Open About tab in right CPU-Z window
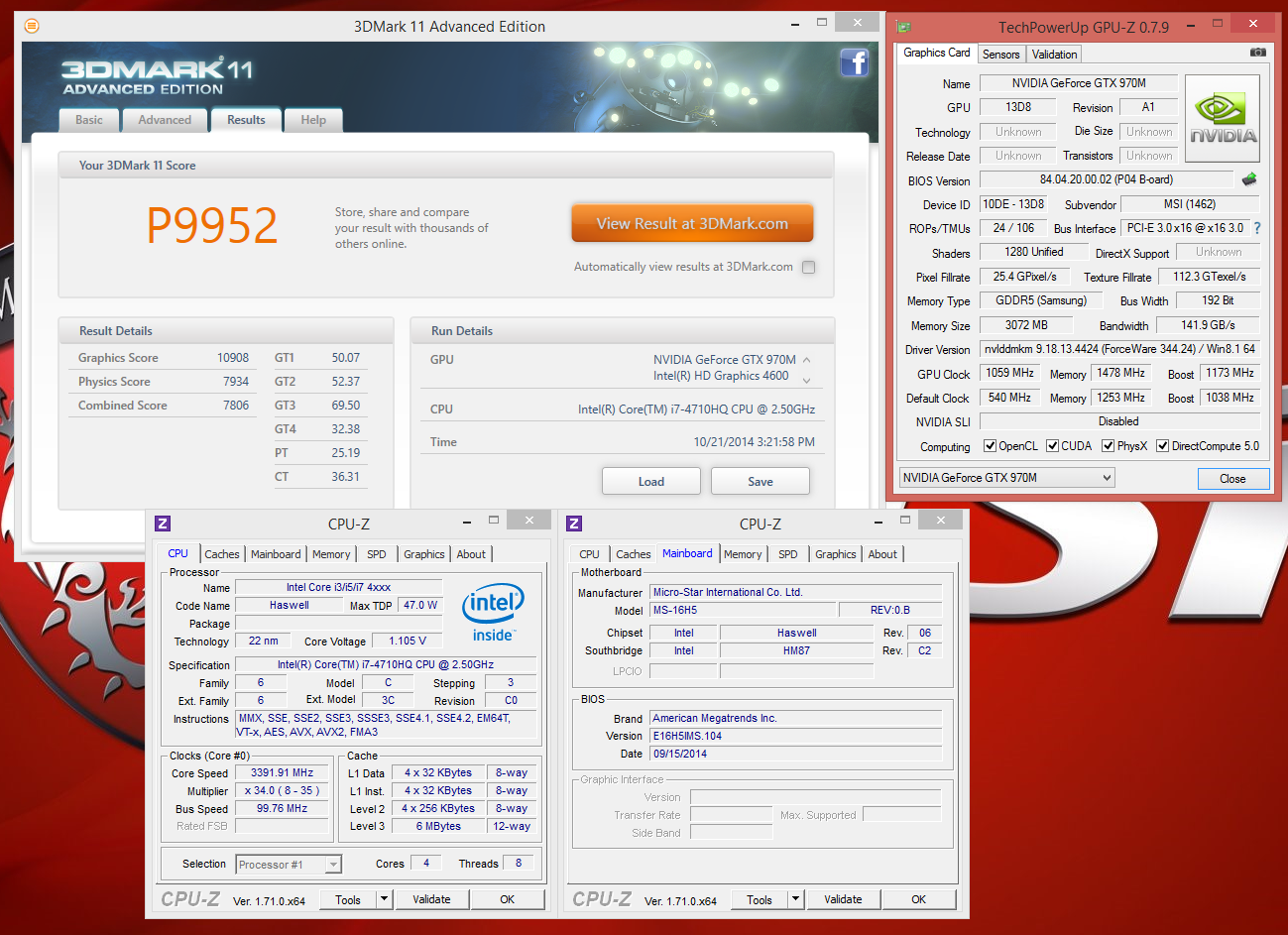Image resolution: width=1288 pixels, height=935 pixels. pos(883,554)
